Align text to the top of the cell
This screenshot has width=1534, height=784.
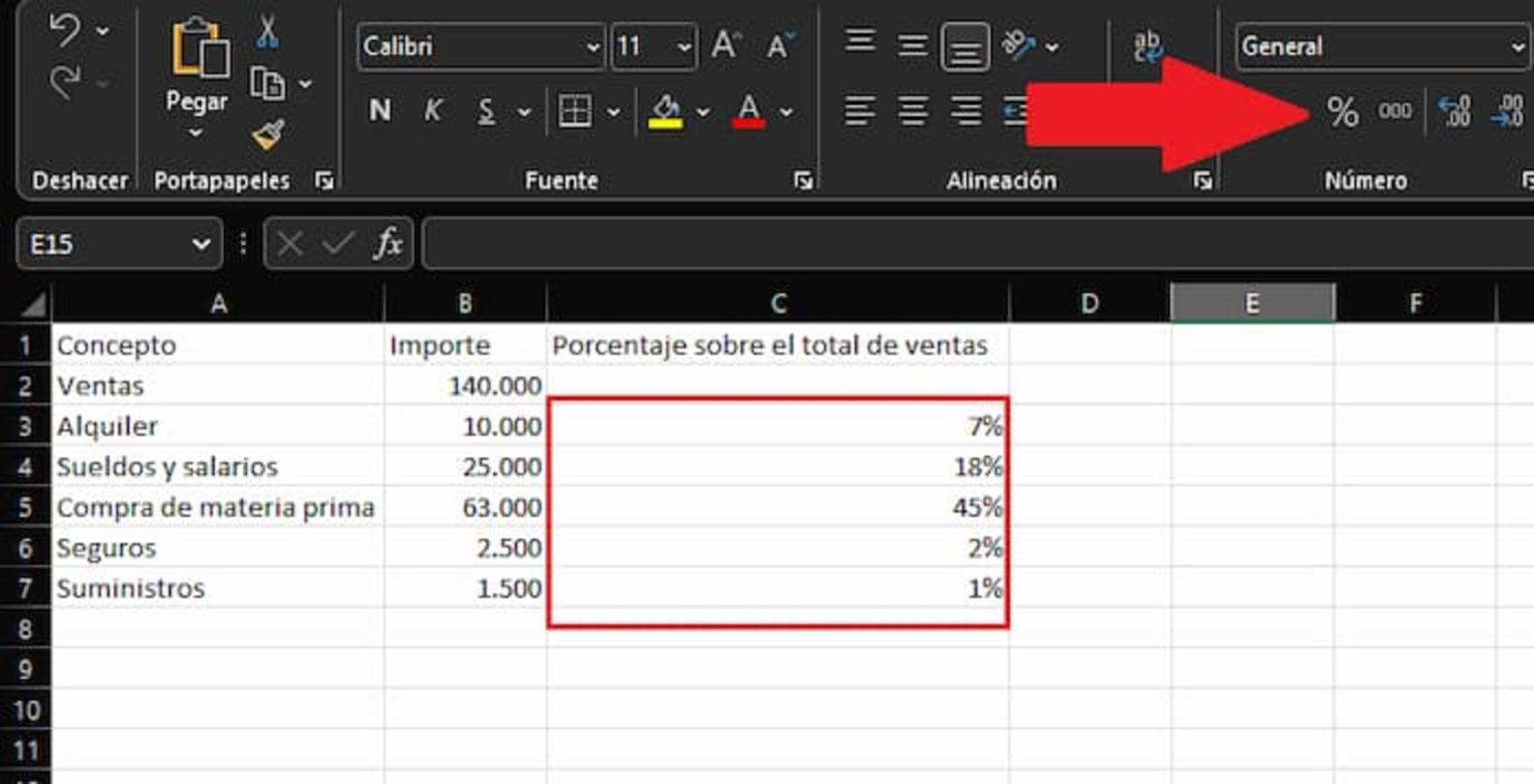tap(860, 43)
